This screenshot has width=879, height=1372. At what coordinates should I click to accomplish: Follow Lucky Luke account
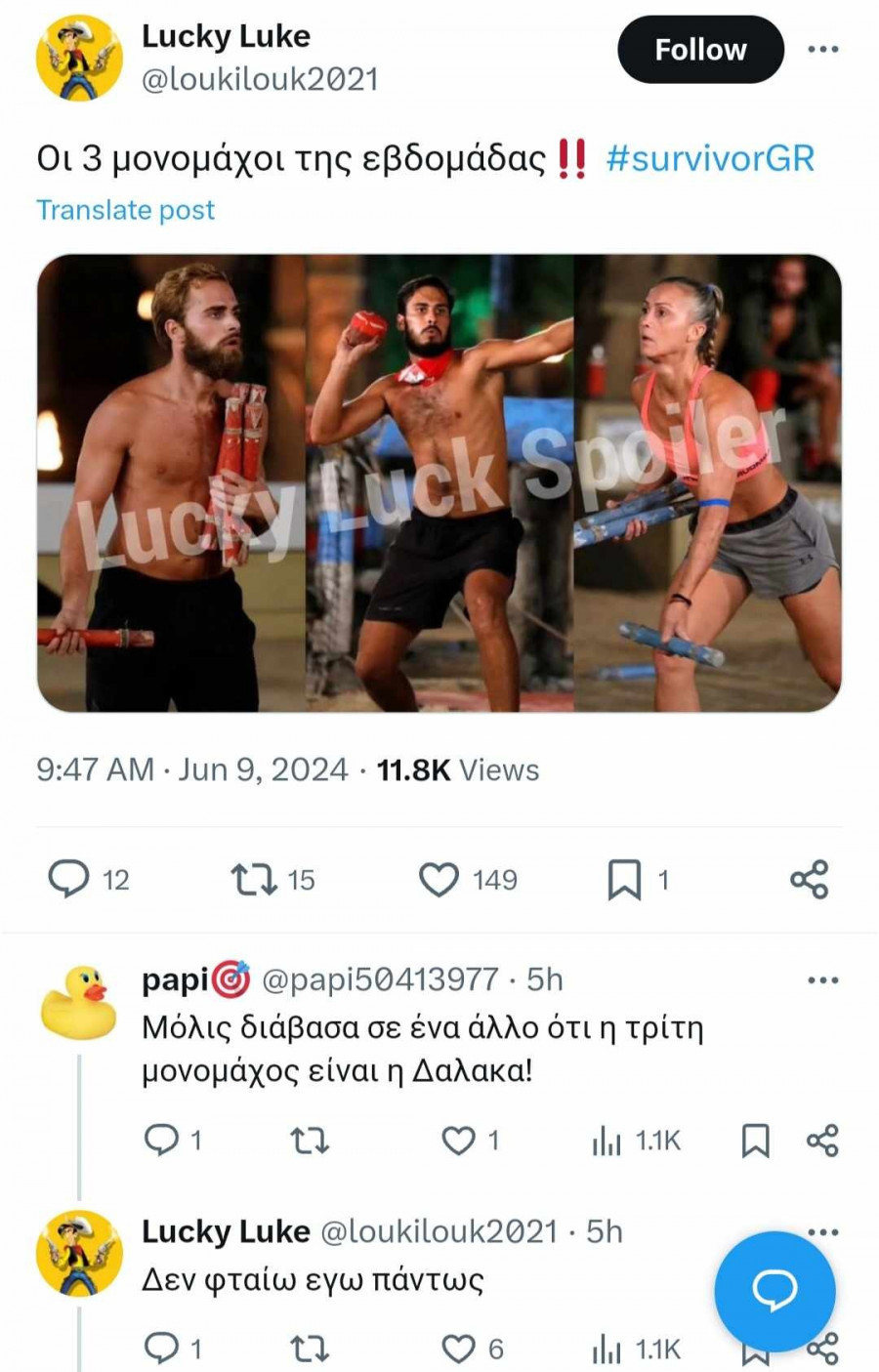click(x=700, y=49)
